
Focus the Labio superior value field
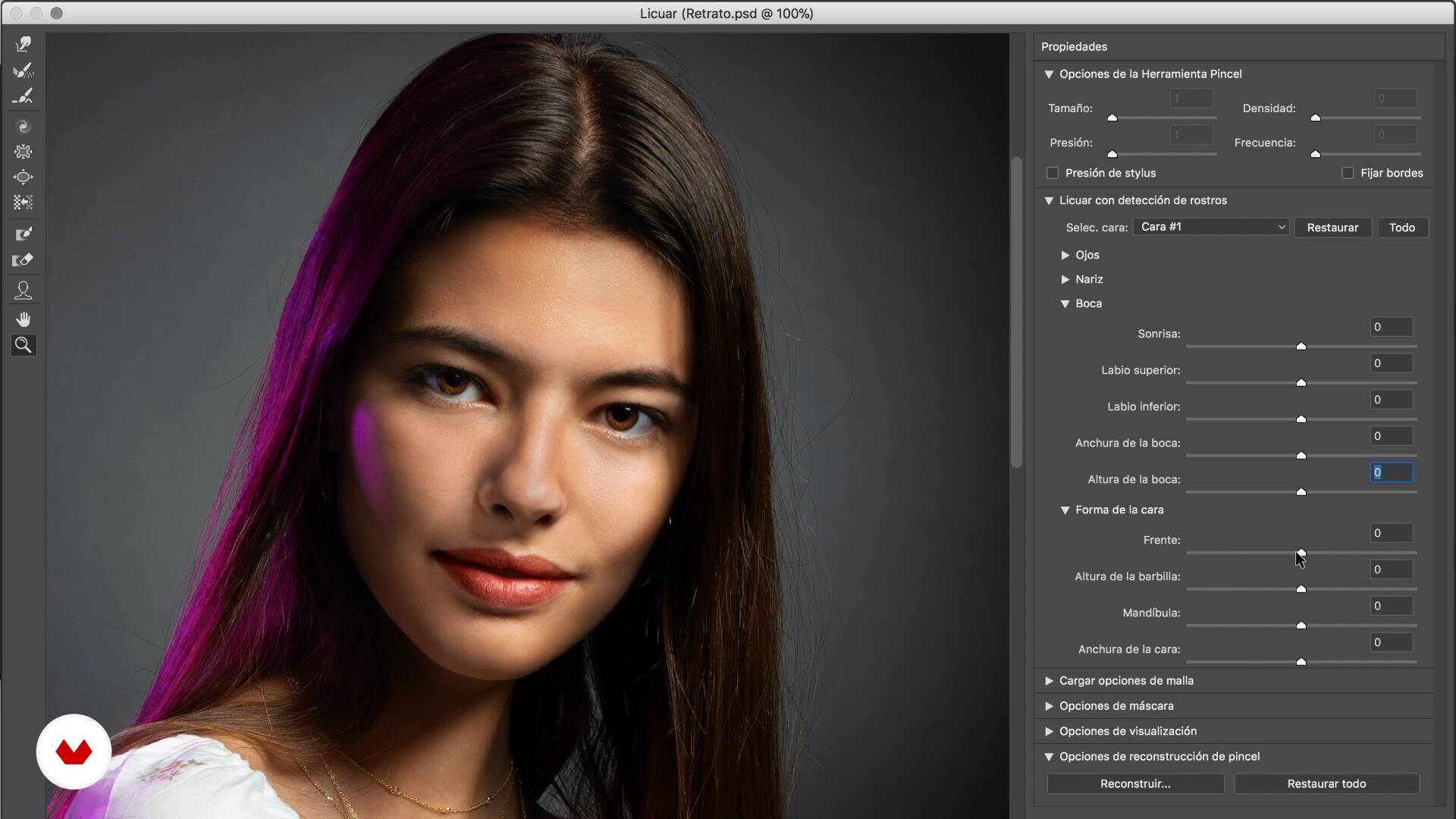1392,363
